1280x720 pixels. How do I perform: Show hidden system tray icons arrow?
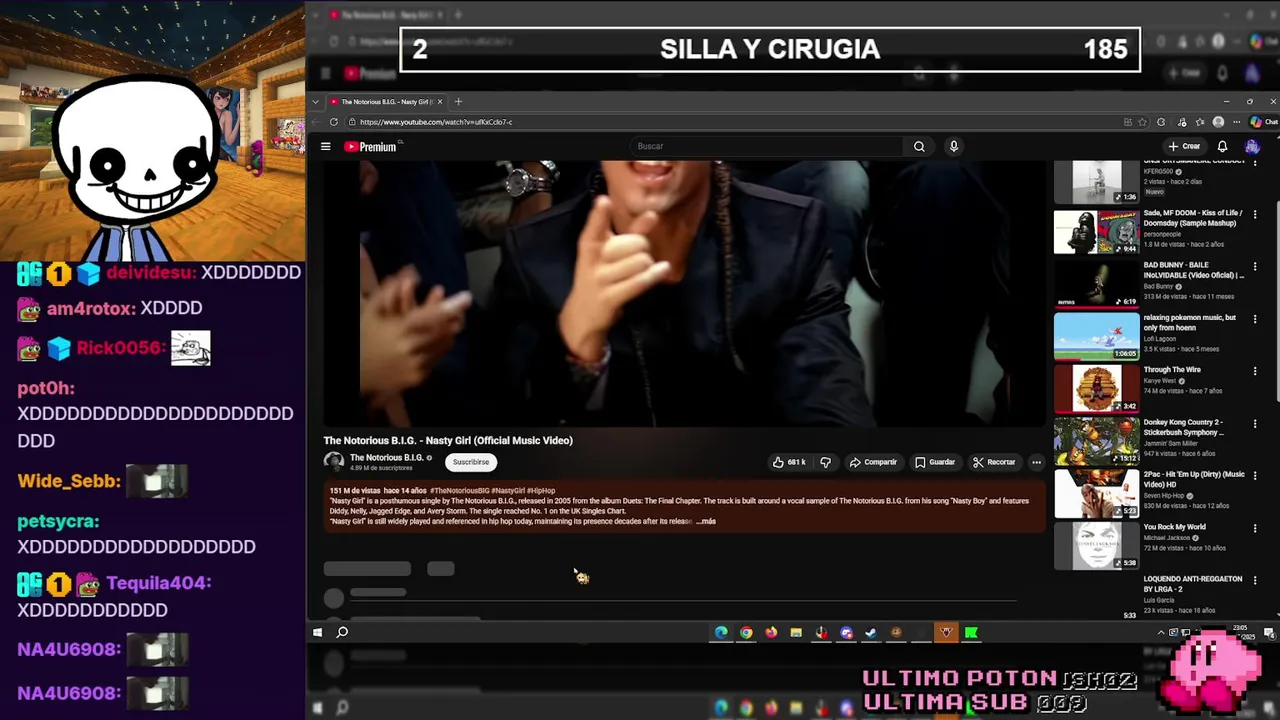click(1161, 633)
